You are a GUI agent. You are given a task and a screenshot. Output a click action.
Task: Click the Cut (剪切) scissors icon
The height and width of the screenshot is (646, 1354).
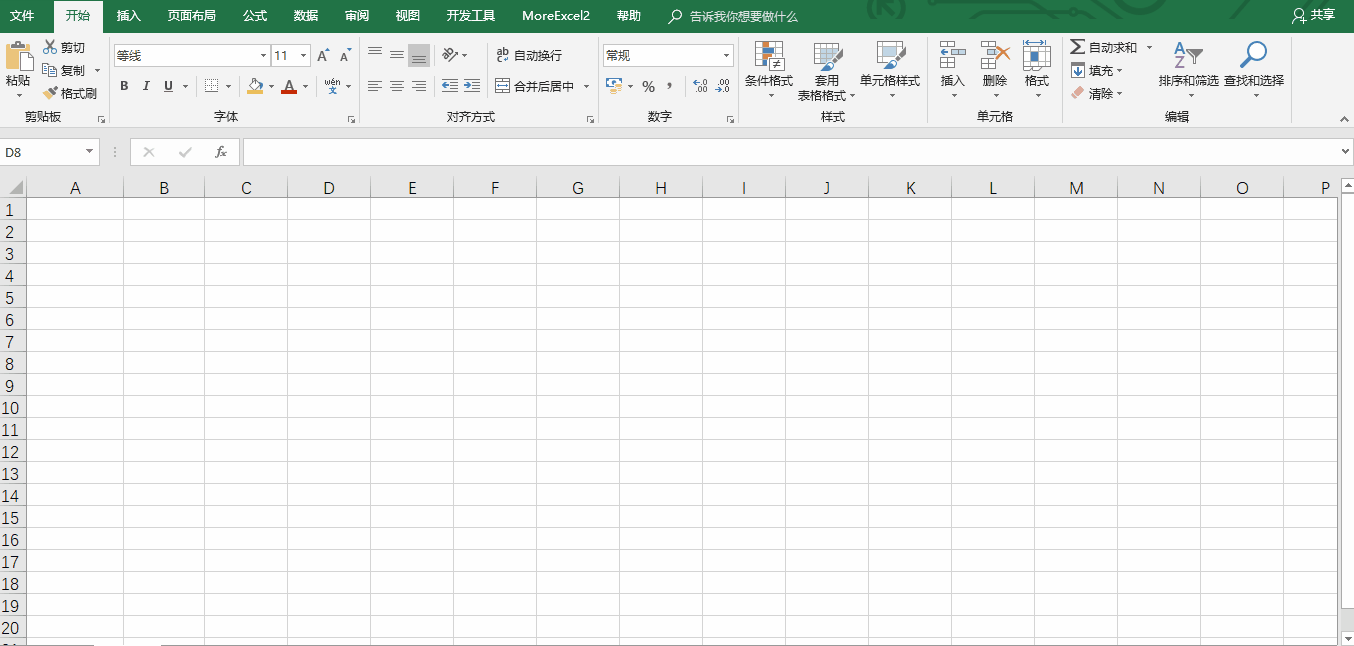pos(50,47)
